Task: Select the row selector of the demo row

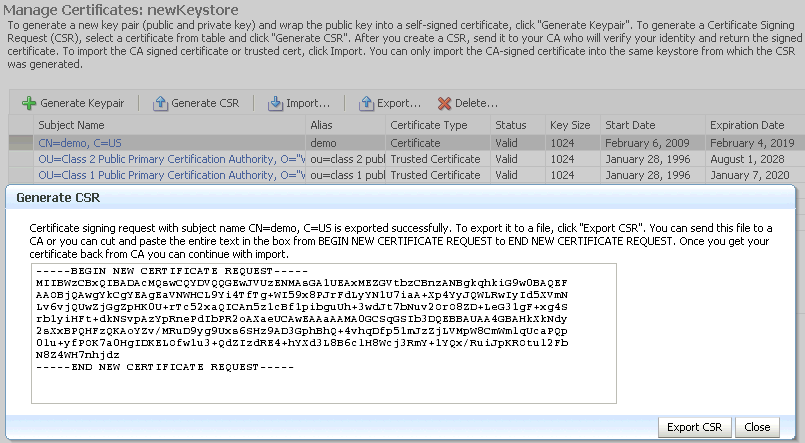Action: 21,143
